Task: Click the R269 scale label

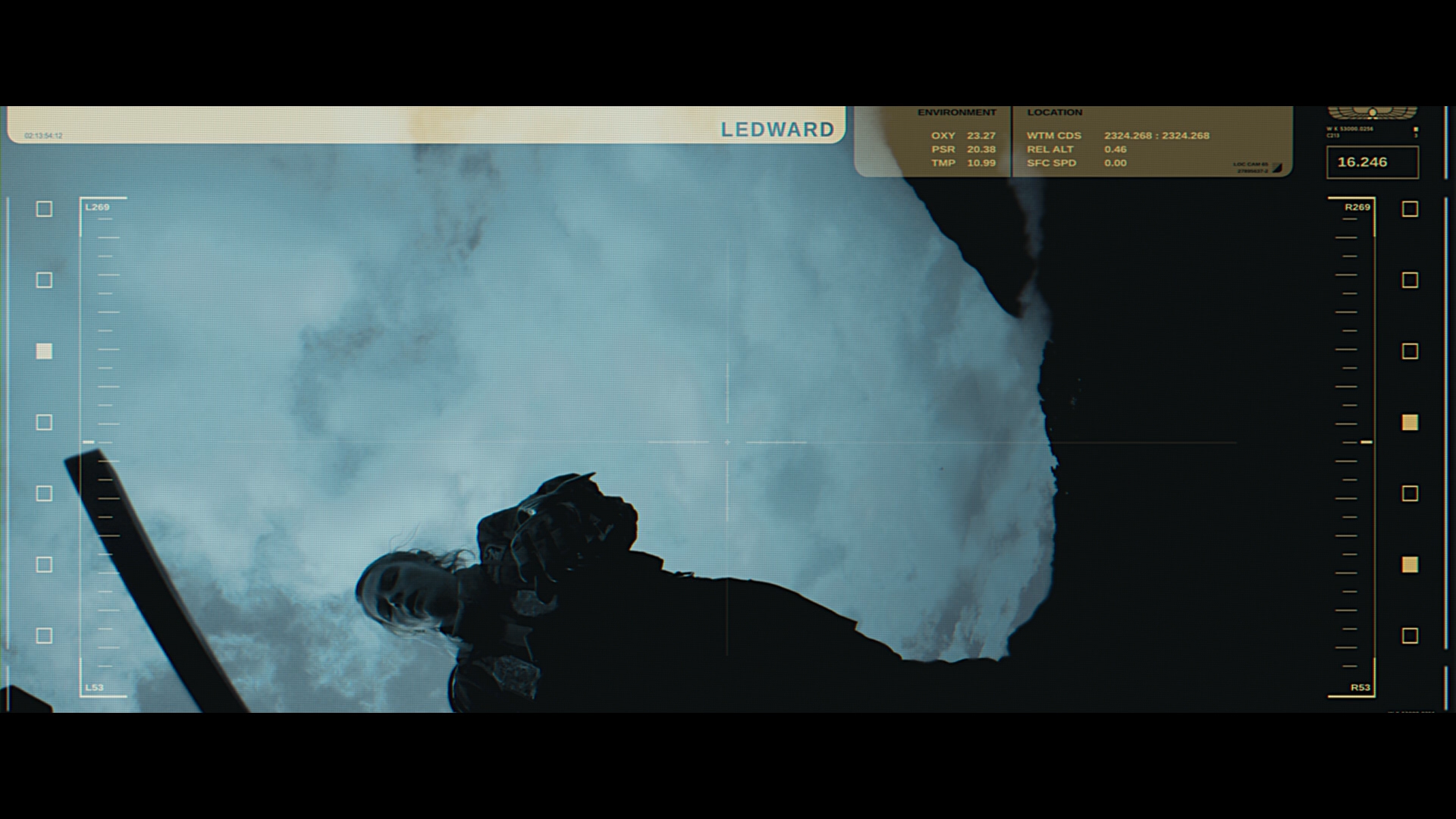Action: click(1357, 207)
